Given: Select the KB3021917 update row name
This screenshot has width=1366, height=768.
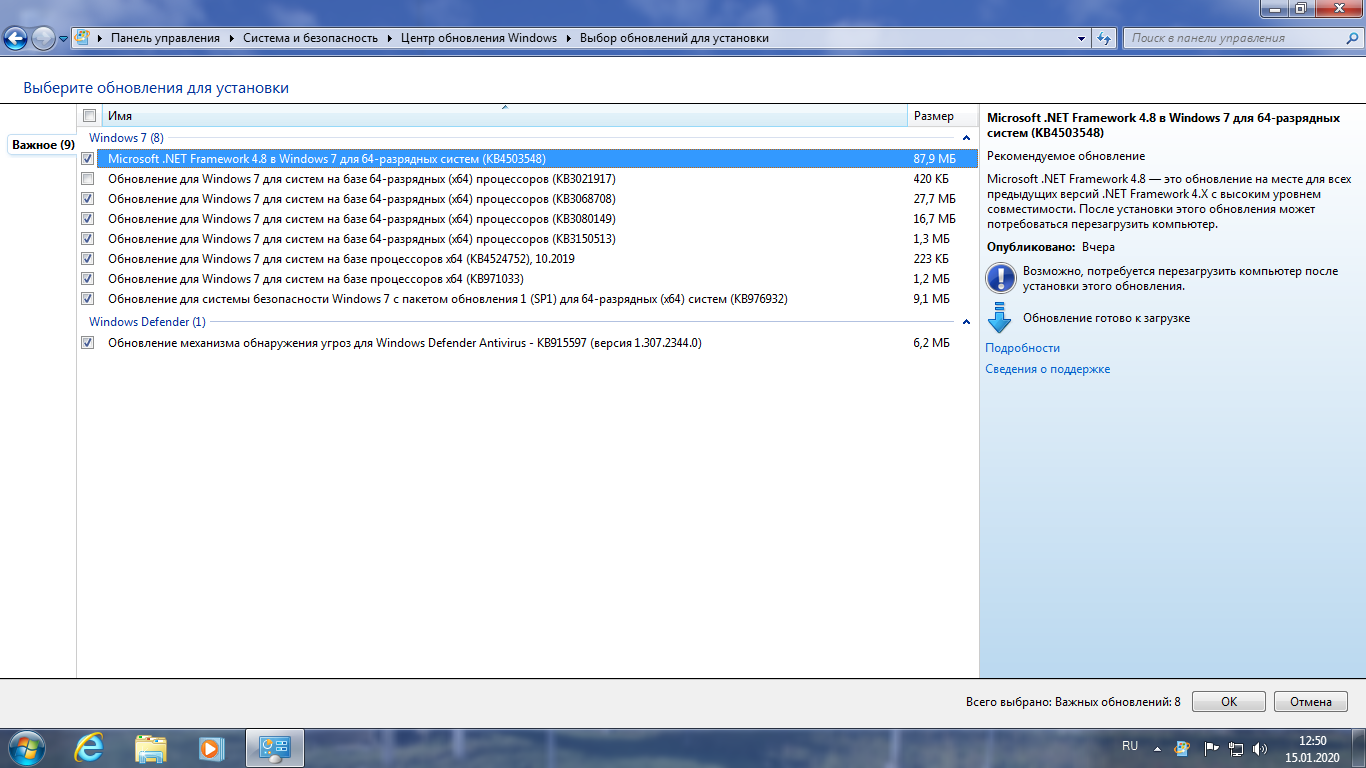Looking at the screenshot, I should 361,179.
